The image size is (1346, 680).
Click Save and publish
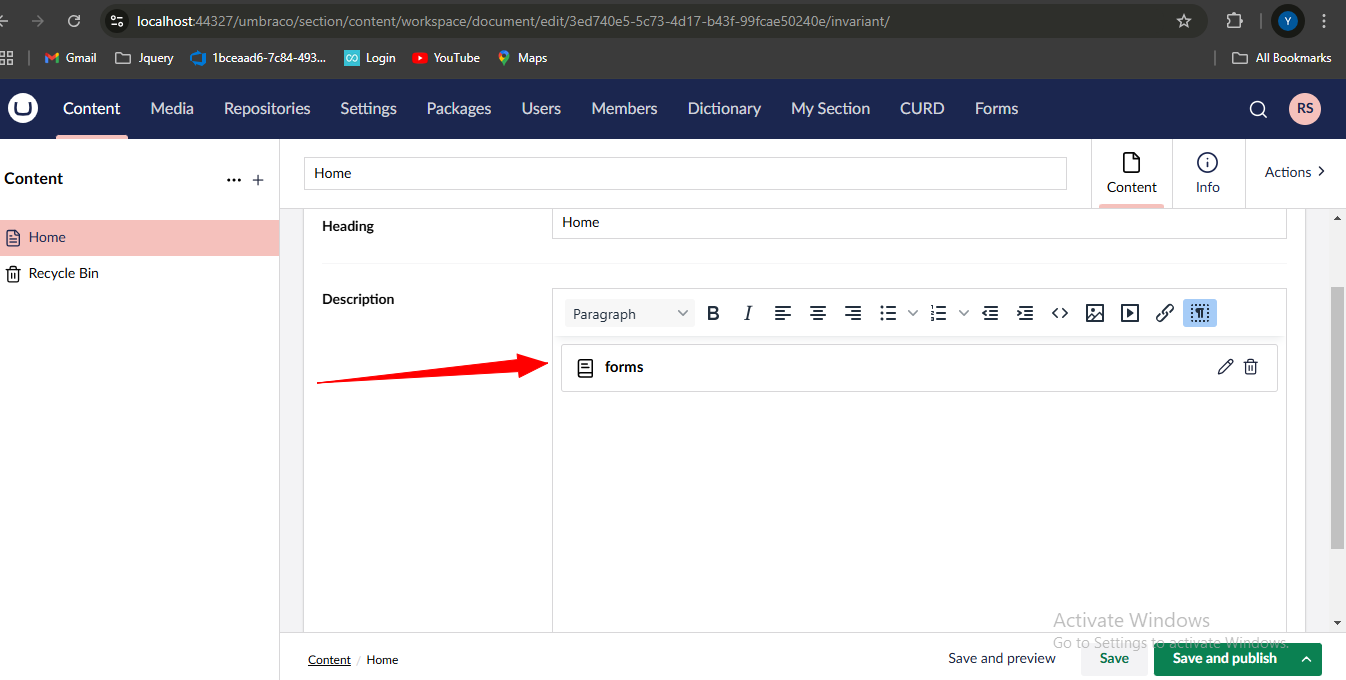(x=1224, y=659)
